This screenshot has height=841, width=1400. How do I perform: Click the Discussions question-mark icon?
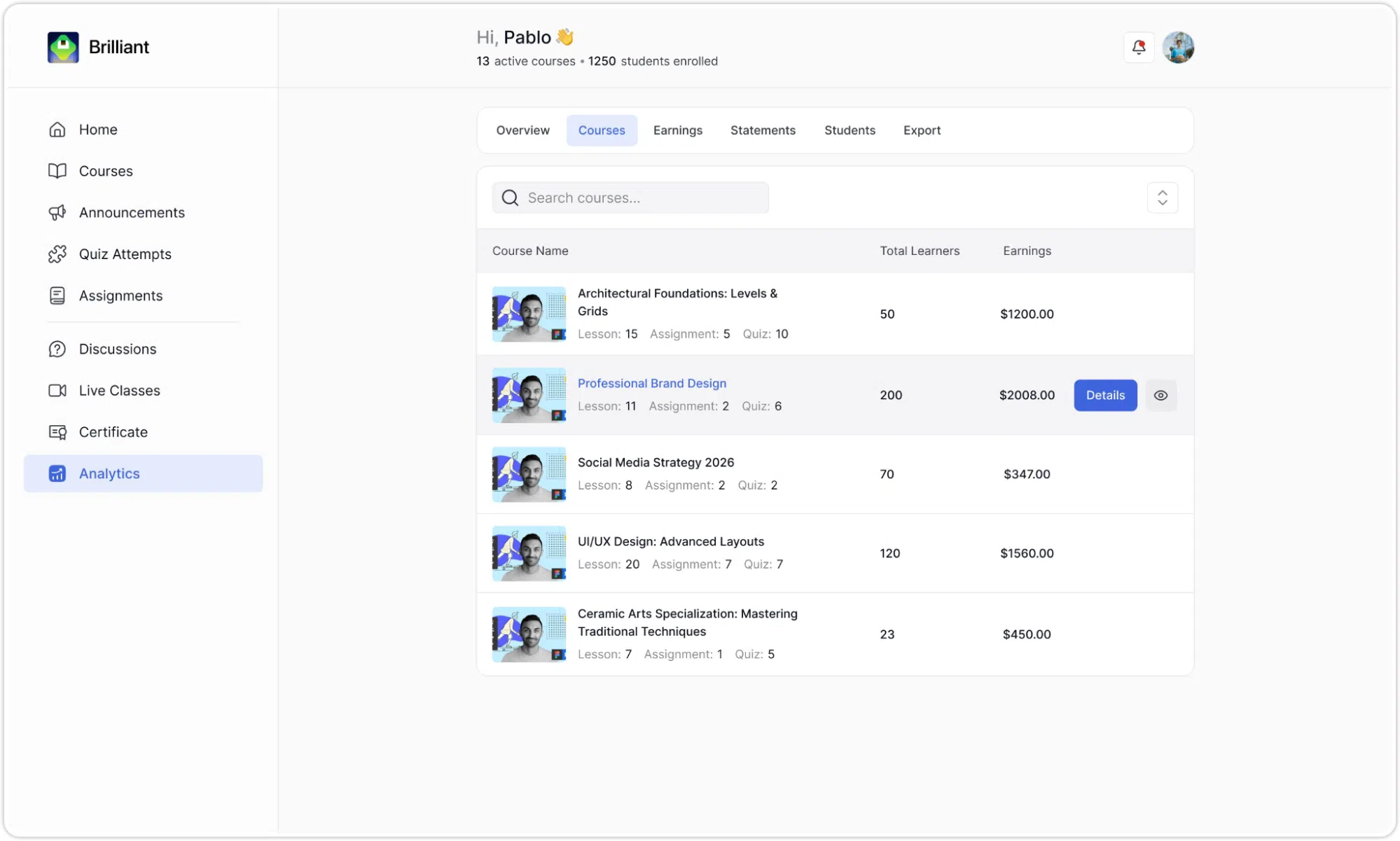tap(57, 349)
